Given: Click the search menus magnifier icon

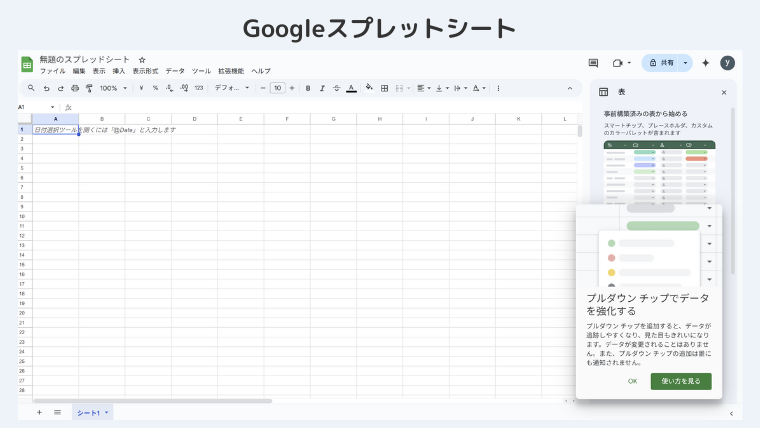Looking at the screenshot, I should (31, 88).
